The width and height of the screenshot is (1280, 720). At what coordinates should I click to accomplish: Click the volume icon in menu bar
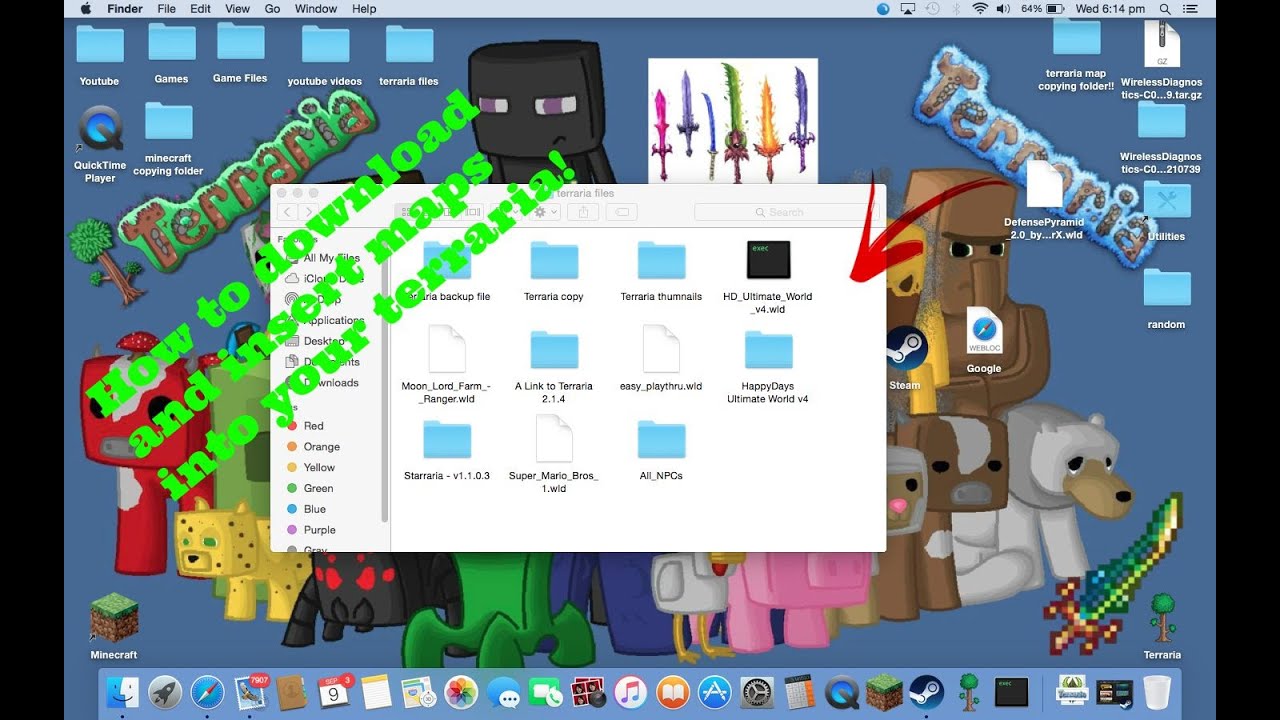pyautogui.click(x=1003, y=9)
